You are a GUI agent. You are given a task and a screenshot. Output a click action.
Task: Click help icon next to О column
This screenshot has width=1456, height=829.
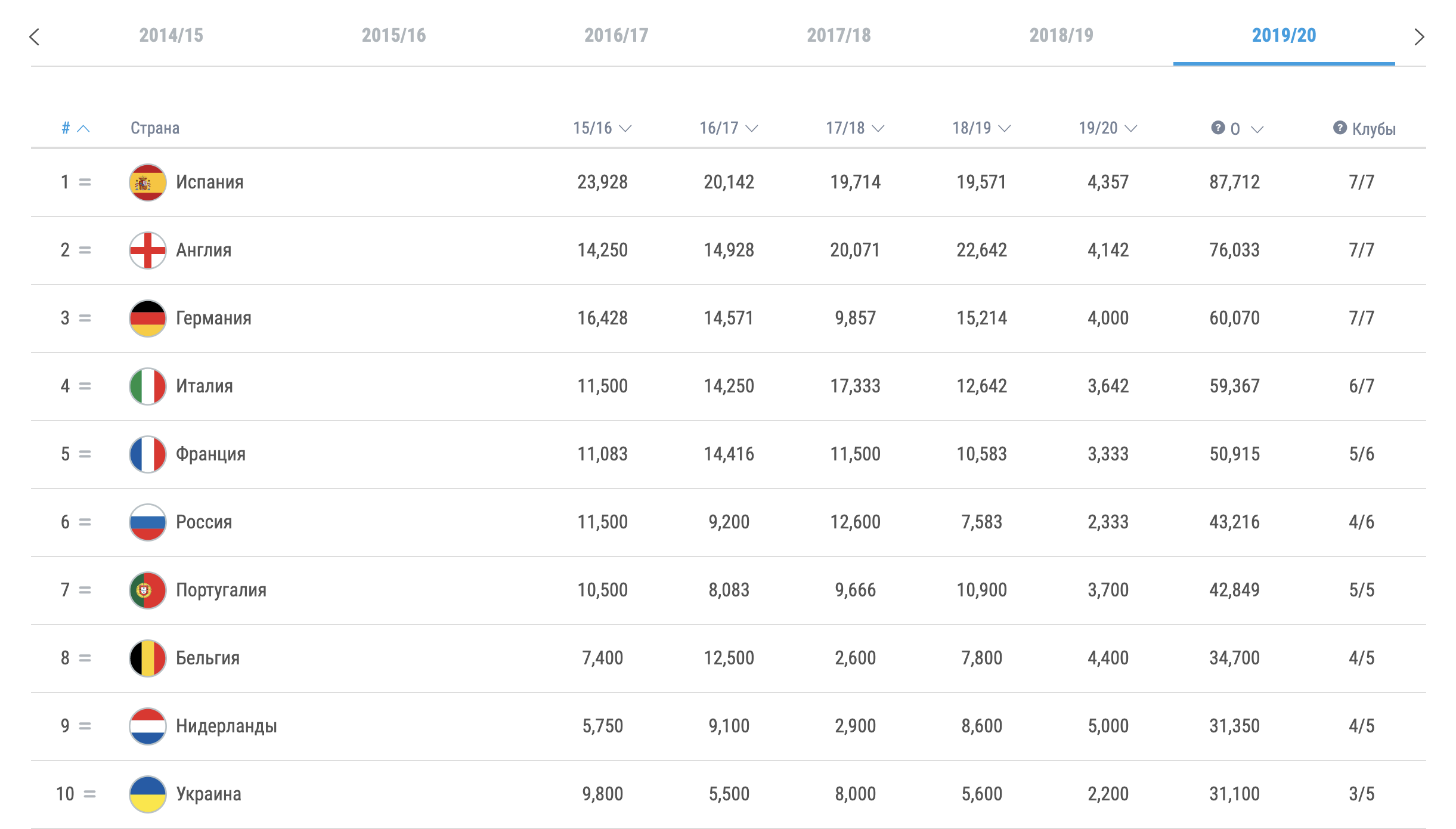[1218, 128]
